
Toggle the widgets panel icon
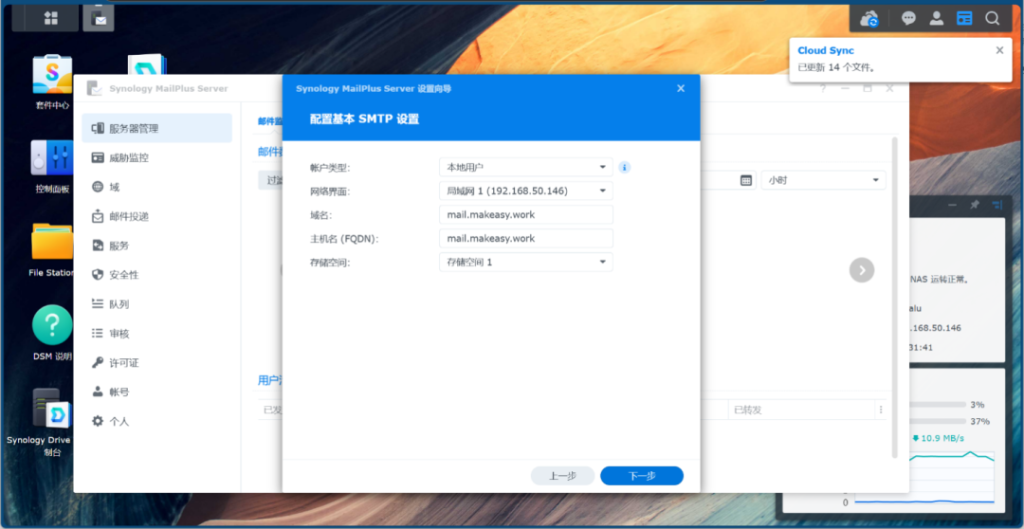click(965, 18)
